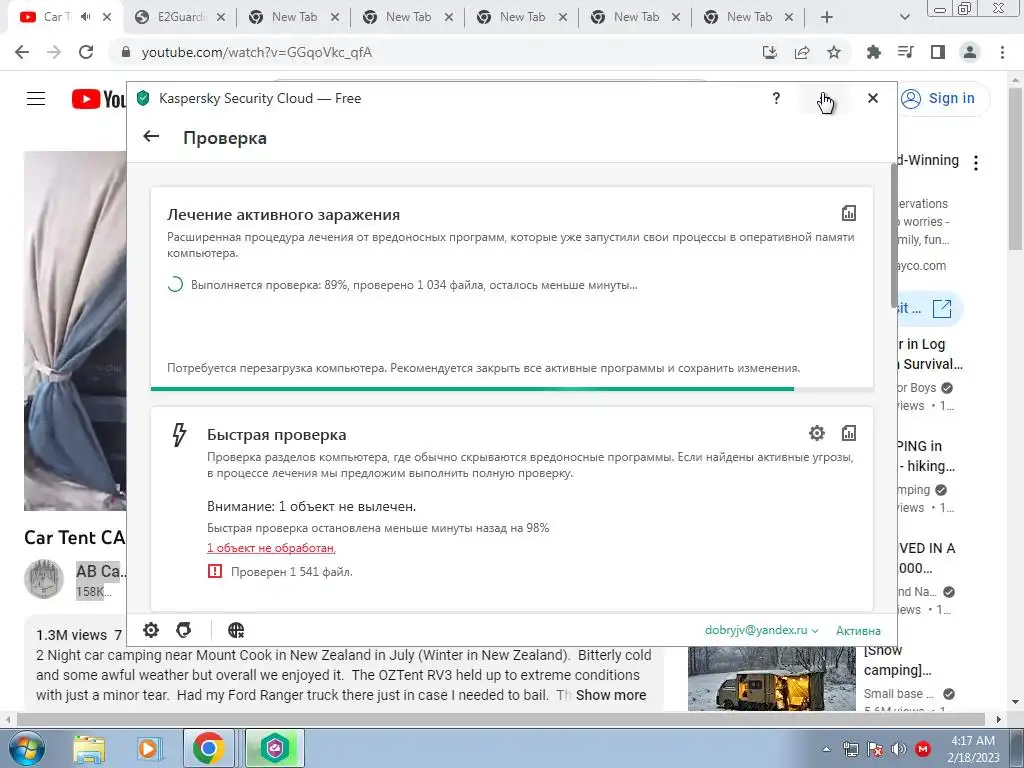
Task: Open the media player taskbar icon
Action: click(x=148, y=749)
